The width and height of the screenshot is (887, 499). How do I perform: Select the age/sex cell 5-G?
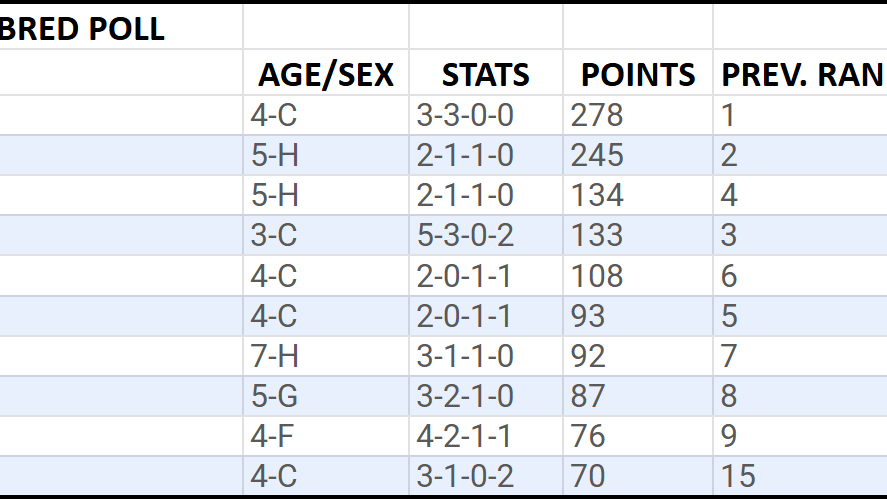tap(326, 397)
